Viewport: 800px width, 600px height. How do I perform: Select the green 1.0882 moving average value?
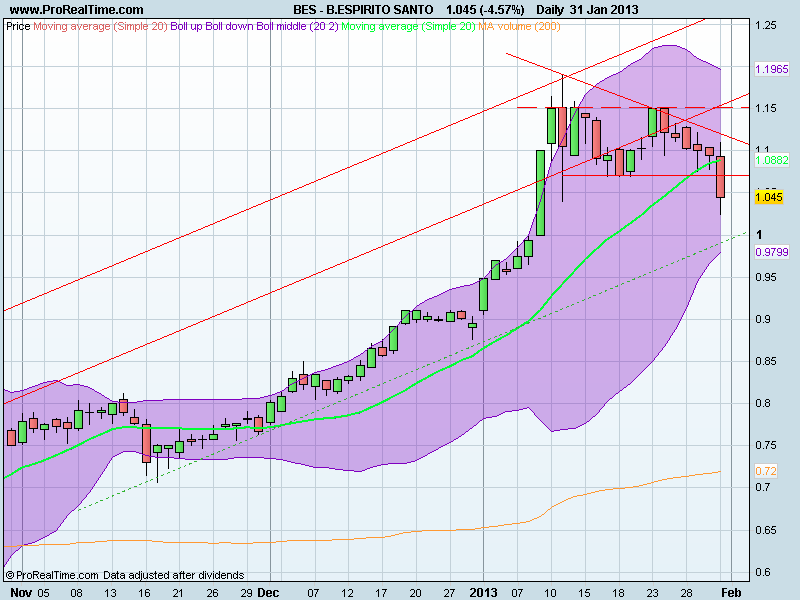[771, 160]
